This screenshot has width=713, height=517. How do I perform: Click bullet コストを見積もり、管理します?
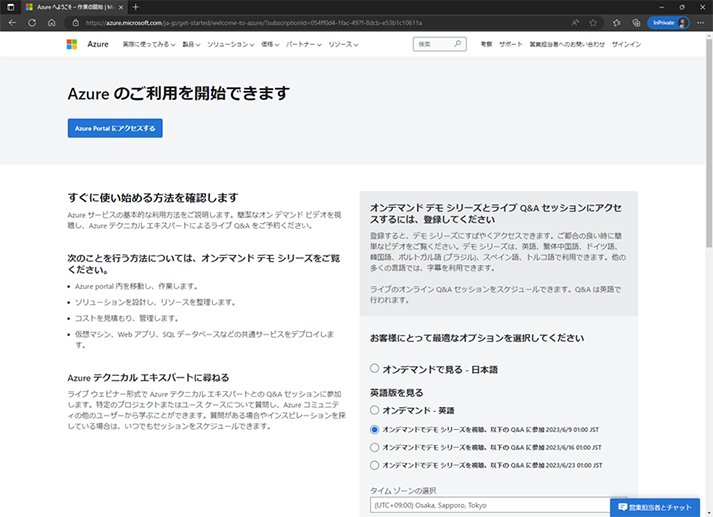(x=127, y=318)
